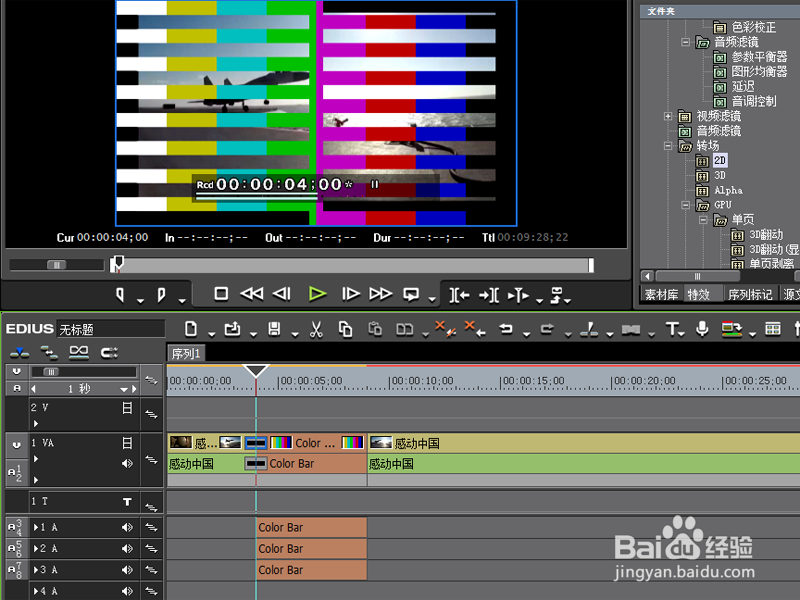Start playback with the green Play button
The height and width of the screenshot is (600, 800).
click(317, 294)
